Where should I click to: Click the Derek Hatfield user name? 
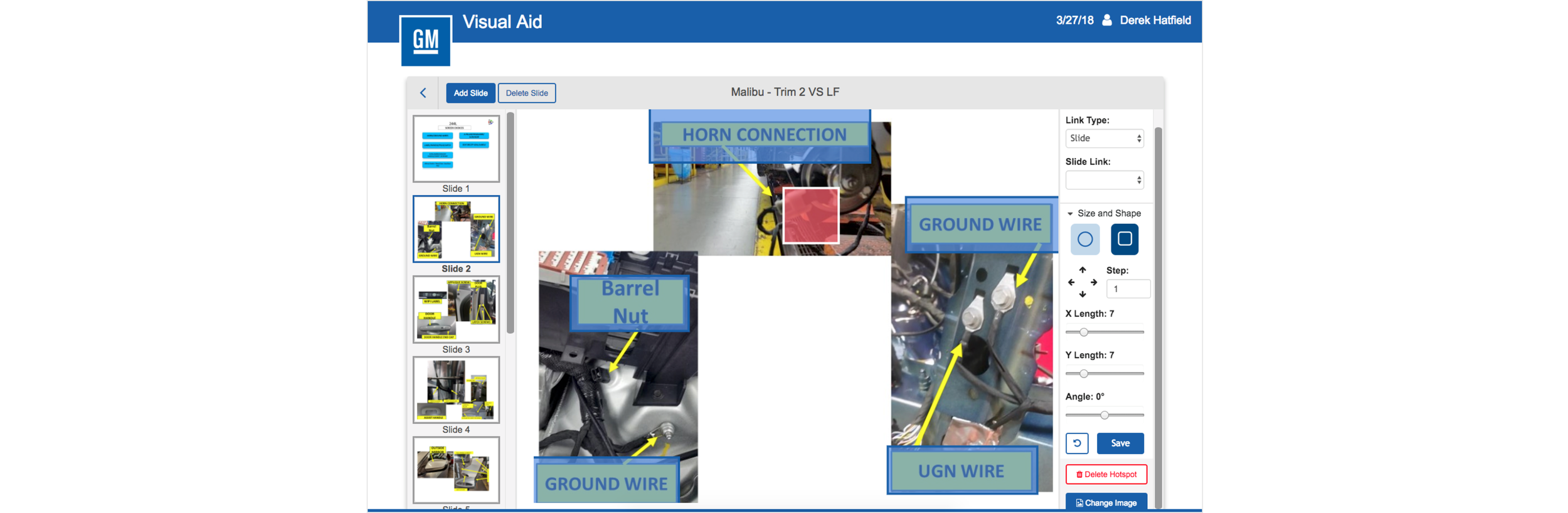(x=1155, y=20)
